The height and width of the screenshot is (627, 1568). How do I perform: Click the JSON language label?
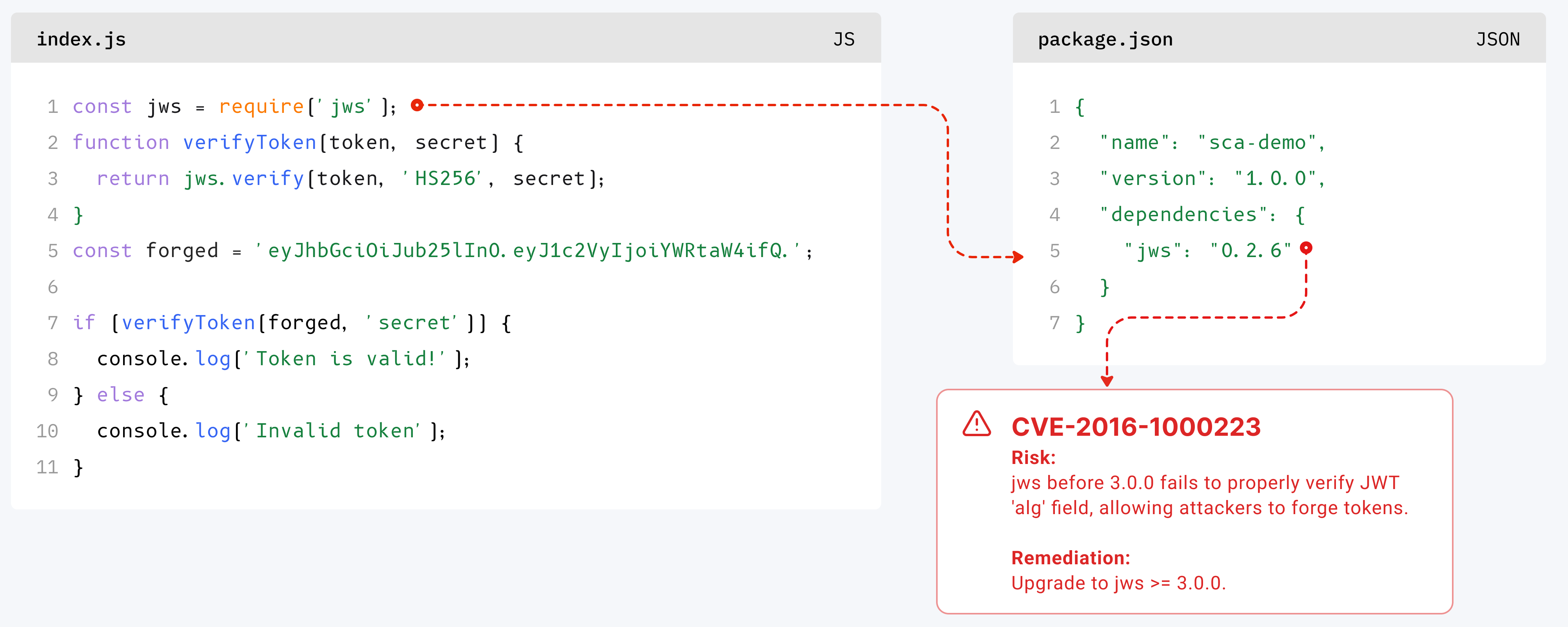(x=1497, y=39)
